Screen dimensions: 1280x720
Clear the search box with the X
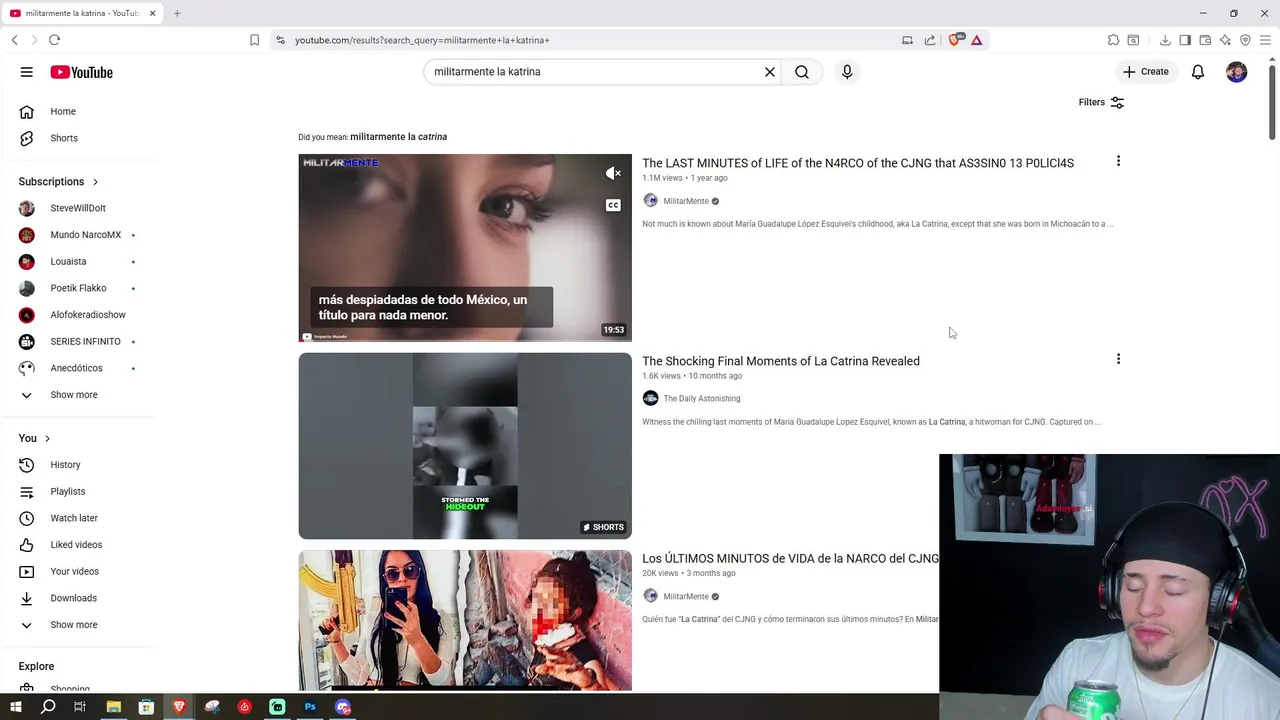coord(770,72)
